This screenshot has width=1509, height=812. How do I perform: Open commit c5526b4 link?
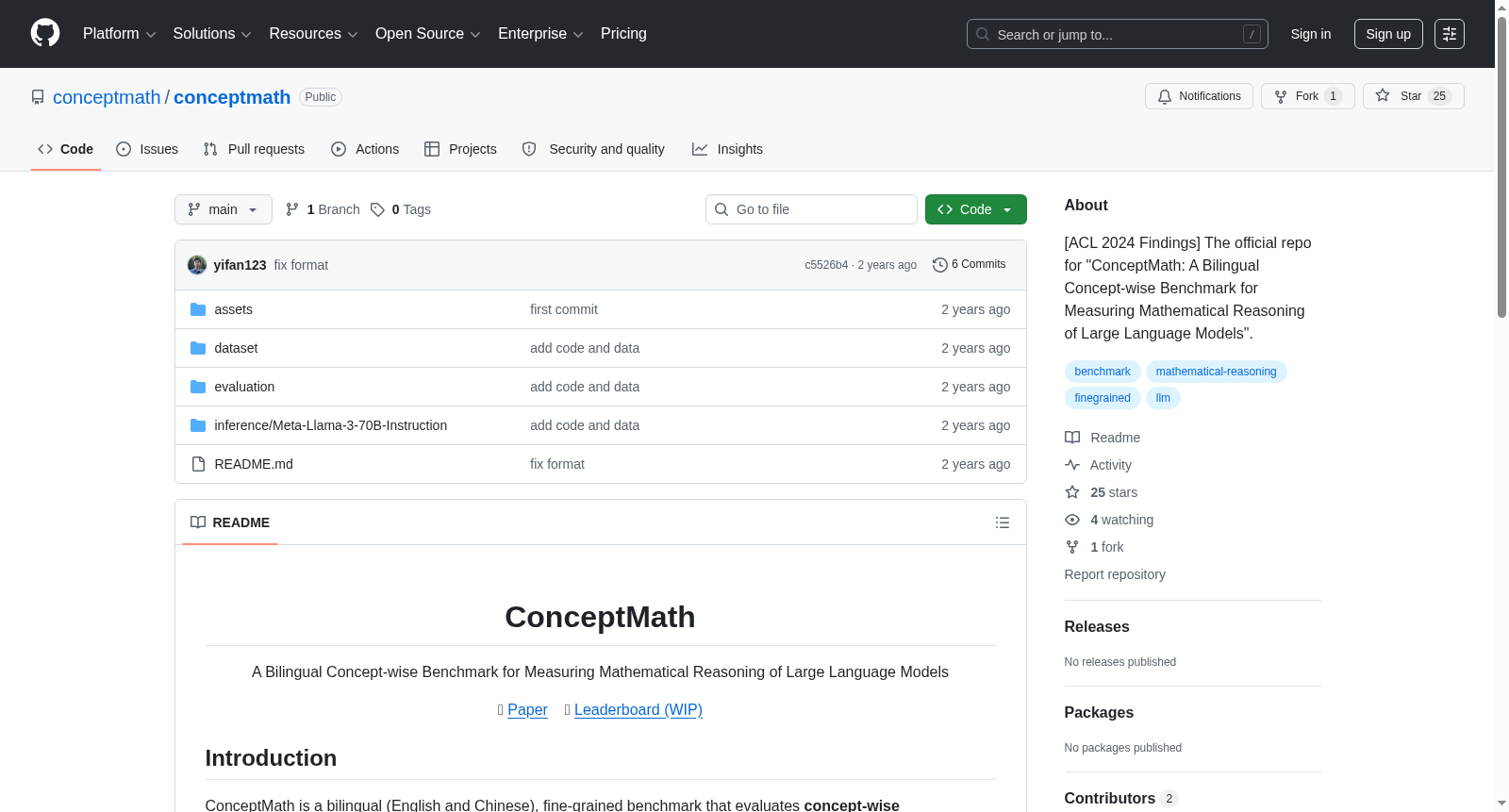click(x=826, y=265)
